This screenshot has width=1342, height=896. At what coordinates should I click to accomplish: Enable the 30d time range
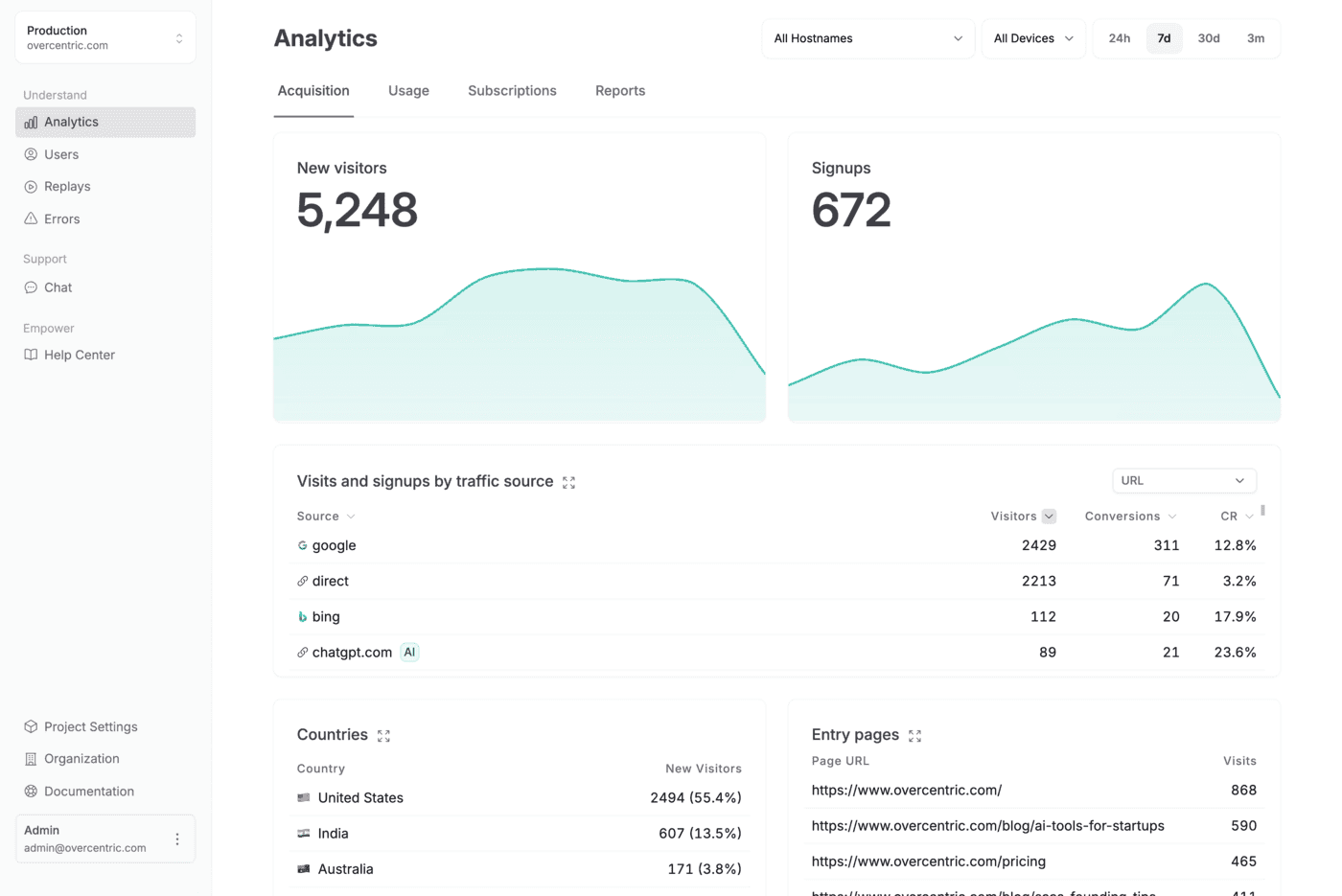tap(1209, 38)
